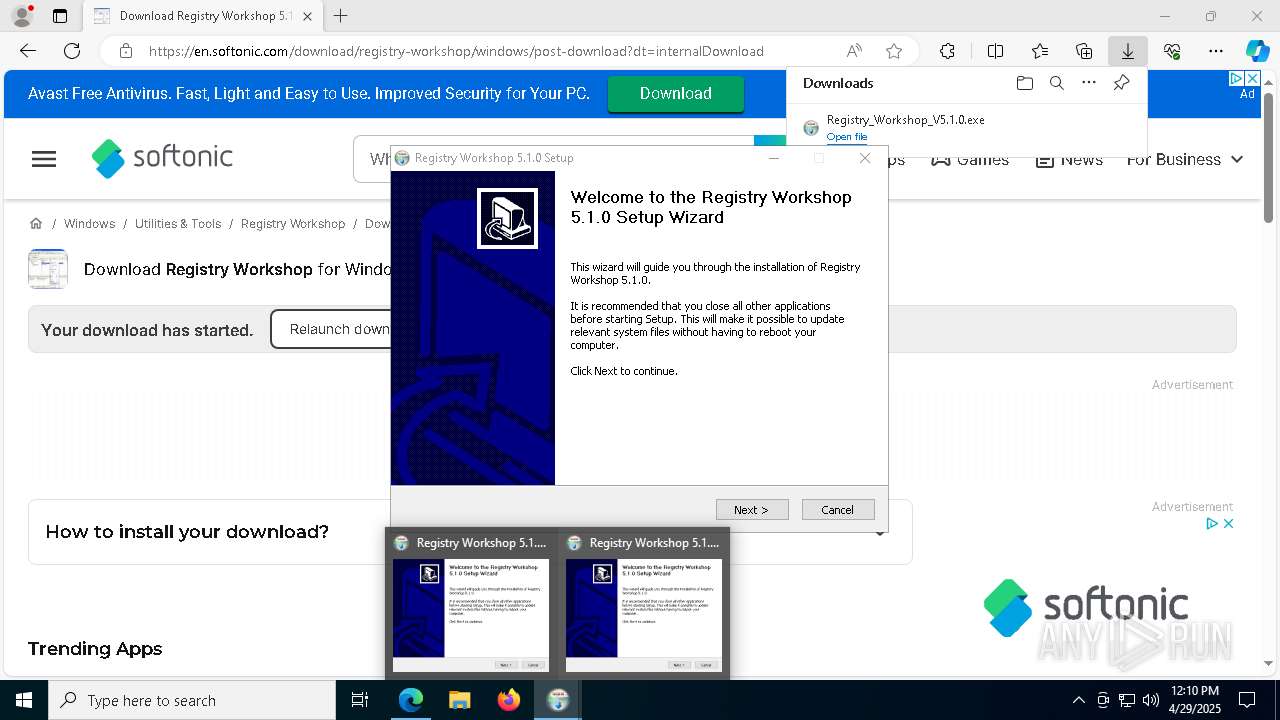1280x720 pixels.
Task: Open File Explorer from the taskbar
Action: click(x=459, y=700)
